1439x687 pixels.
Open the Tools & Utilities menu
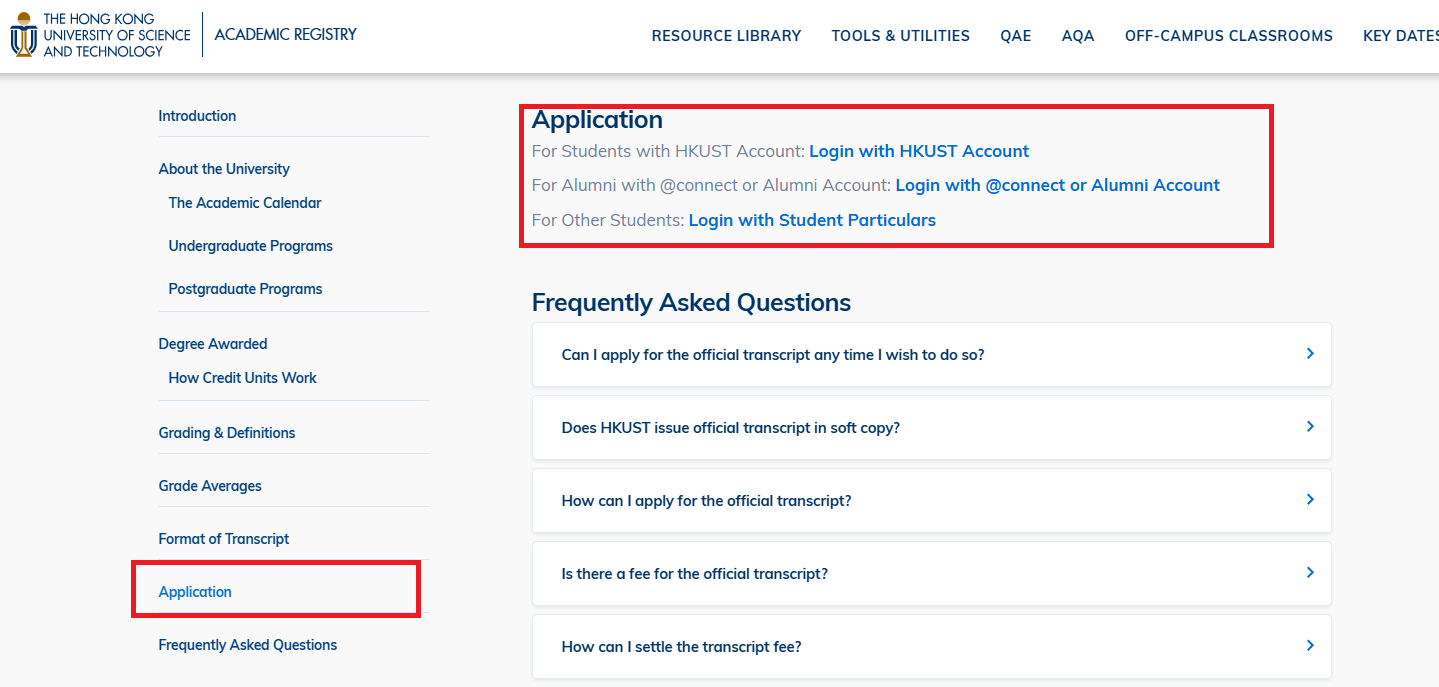[900, 36]
